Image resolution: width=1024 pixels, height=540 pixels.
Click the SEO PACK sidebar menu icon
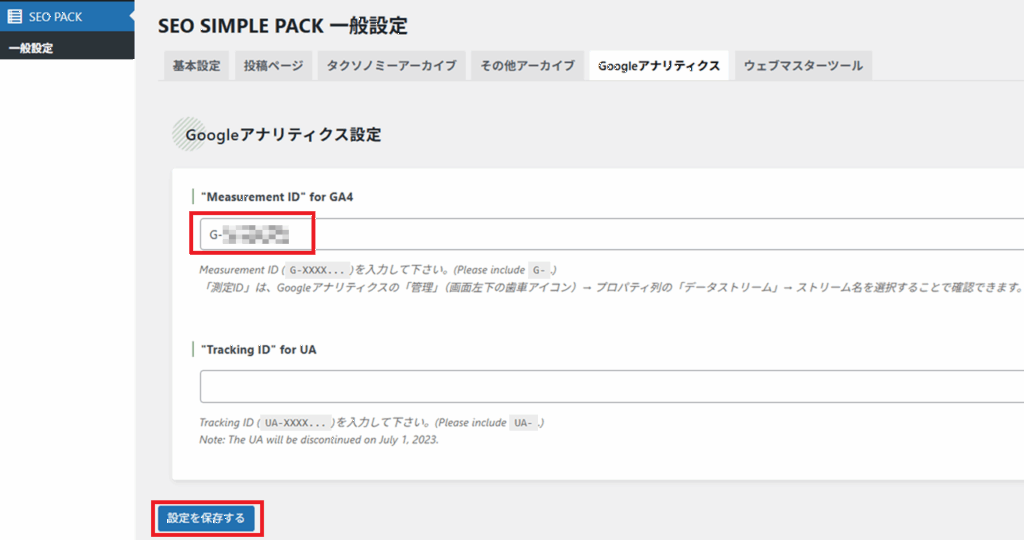(x=15, y=16)
